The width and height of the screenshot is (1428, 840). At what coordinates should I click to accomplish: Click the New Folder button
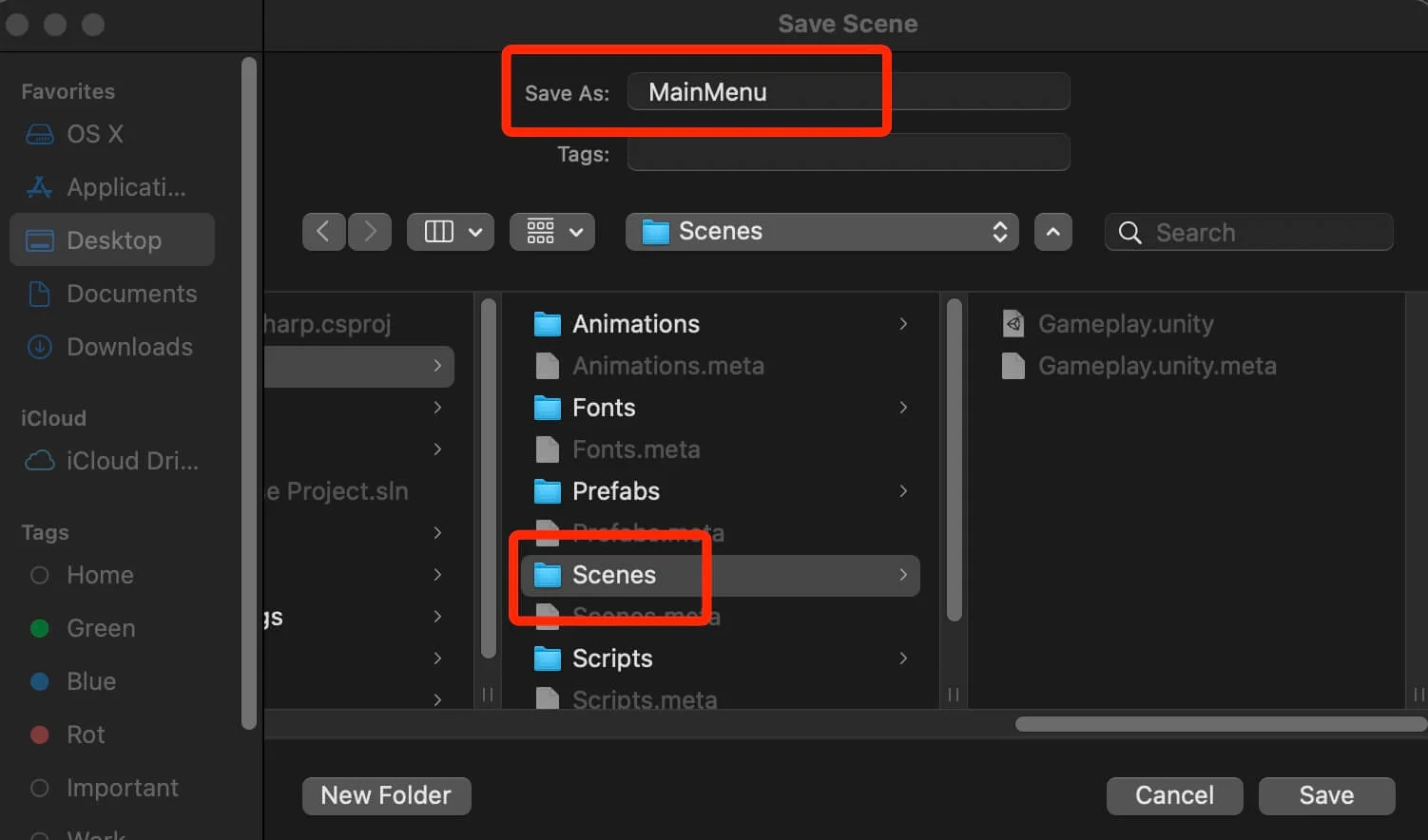[386, 795]
